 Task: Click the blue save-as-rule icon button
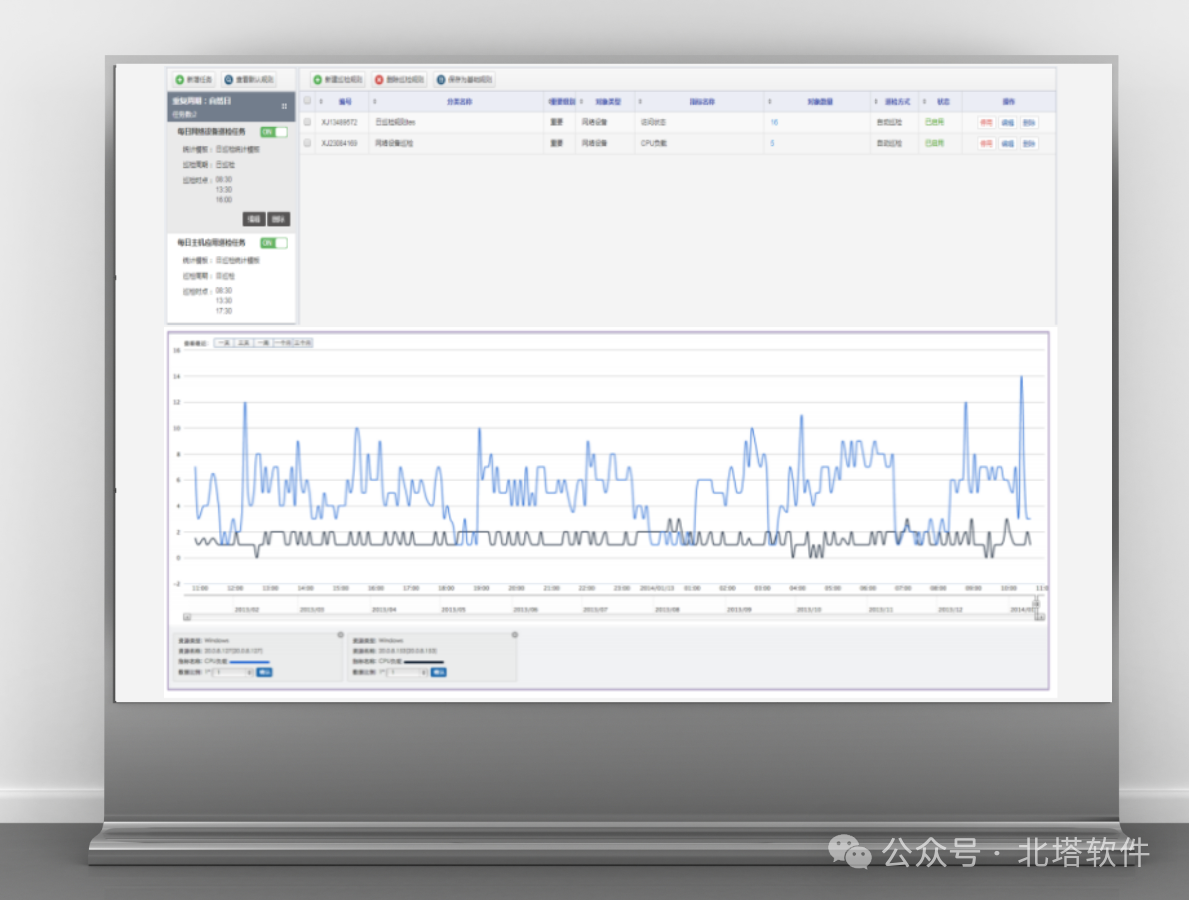pos(441,79)
